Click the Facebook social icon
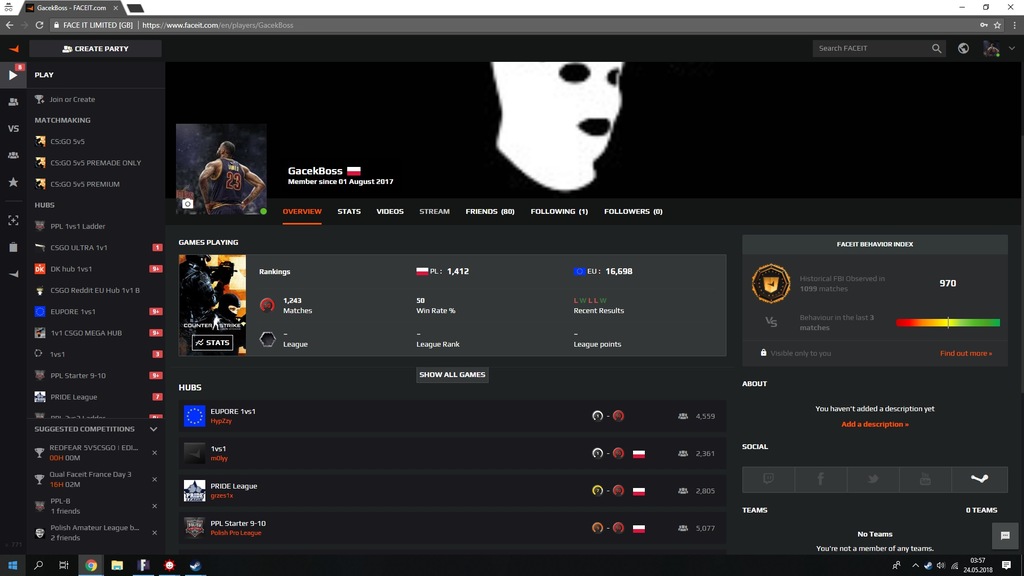The height and width of the screenshot is (576, 1024). click(821, 479)
